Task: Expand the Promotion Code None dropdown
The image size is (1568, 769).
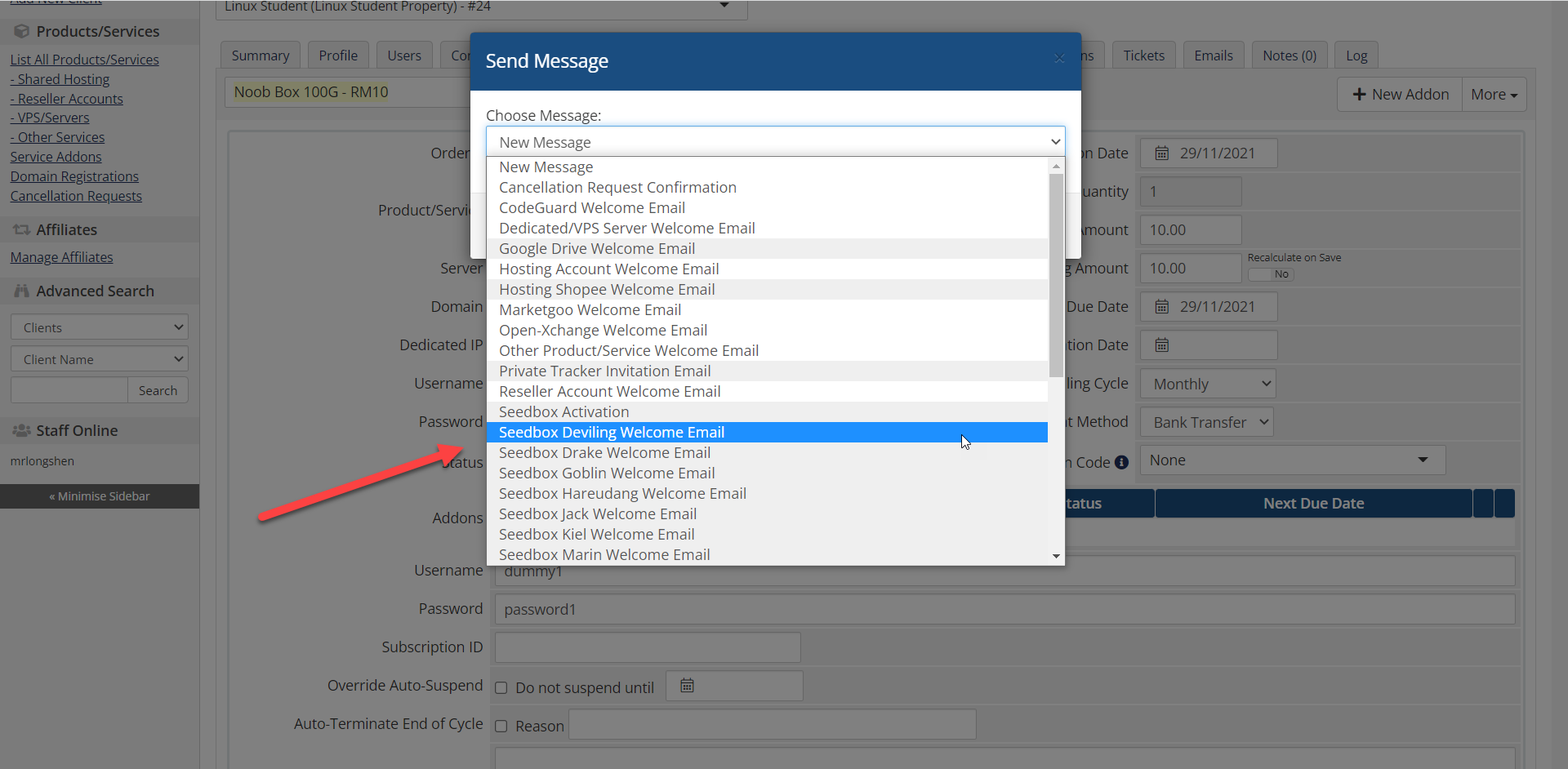Action: [1293, 460]
